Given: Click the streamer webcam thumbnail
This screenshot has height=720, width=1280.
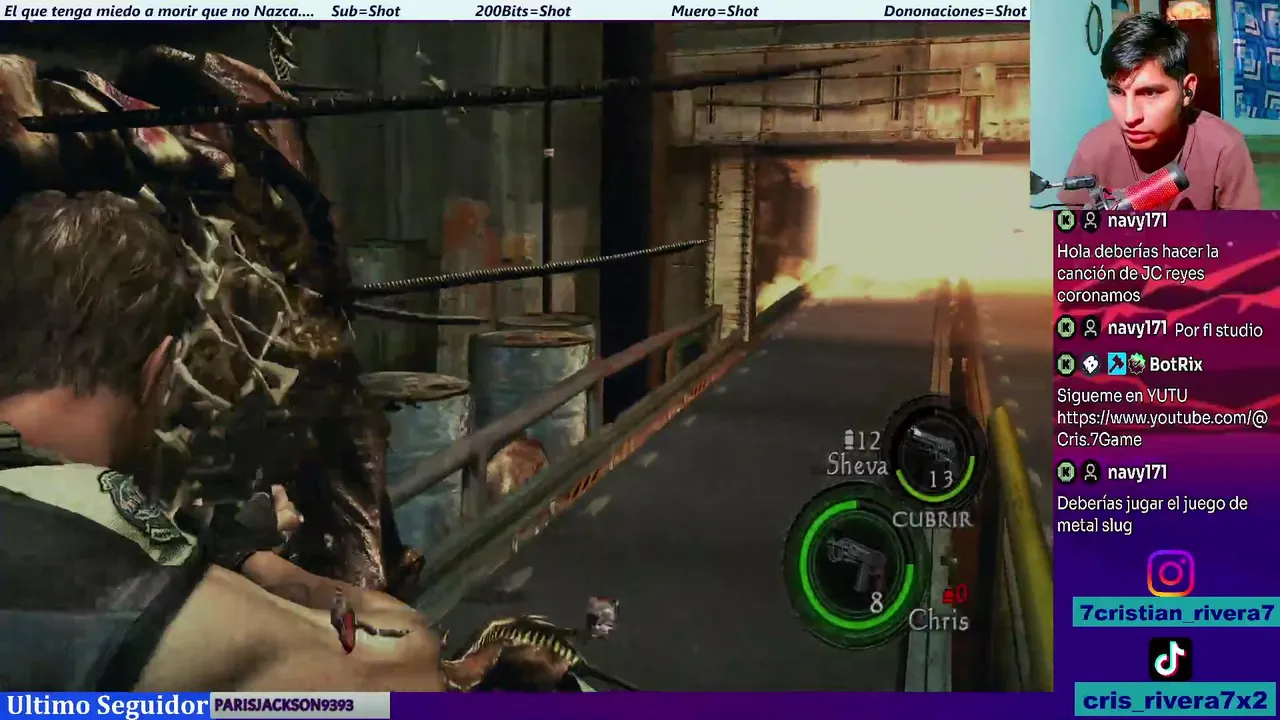Looking at the screenshot, I should [x=1155, y=104].
